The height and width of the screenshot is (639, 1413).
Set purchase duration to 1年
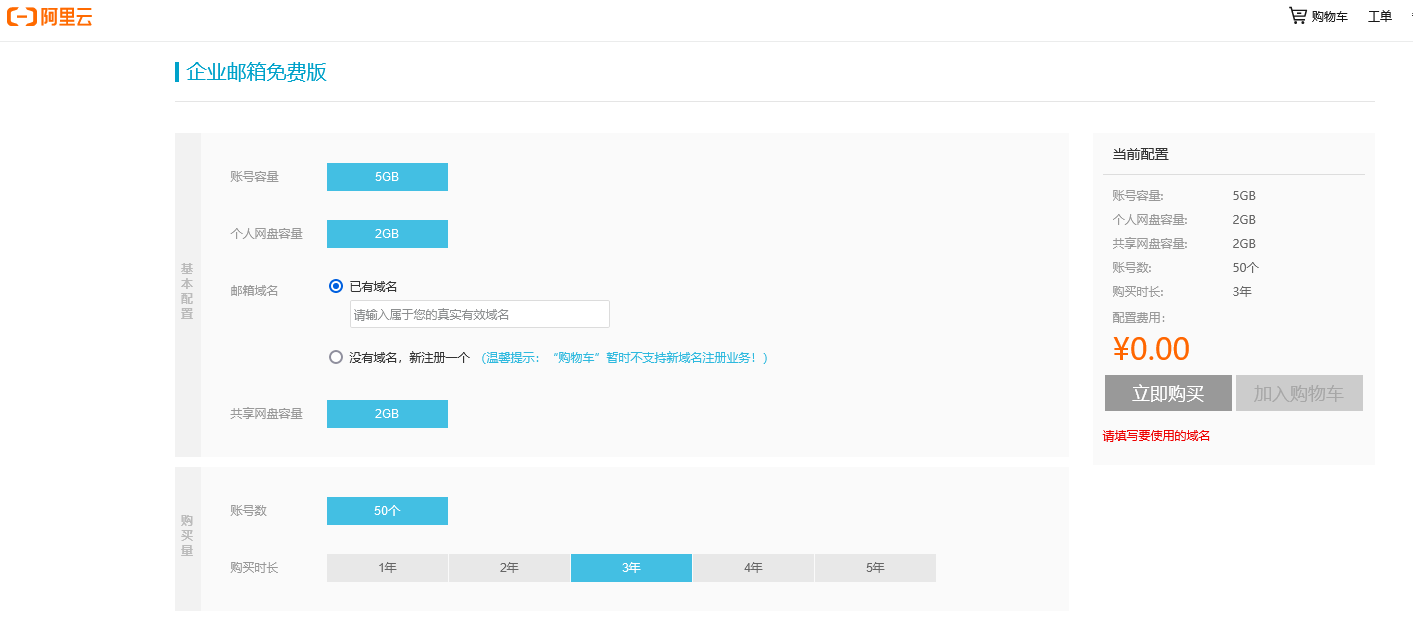tap(387, 568)
